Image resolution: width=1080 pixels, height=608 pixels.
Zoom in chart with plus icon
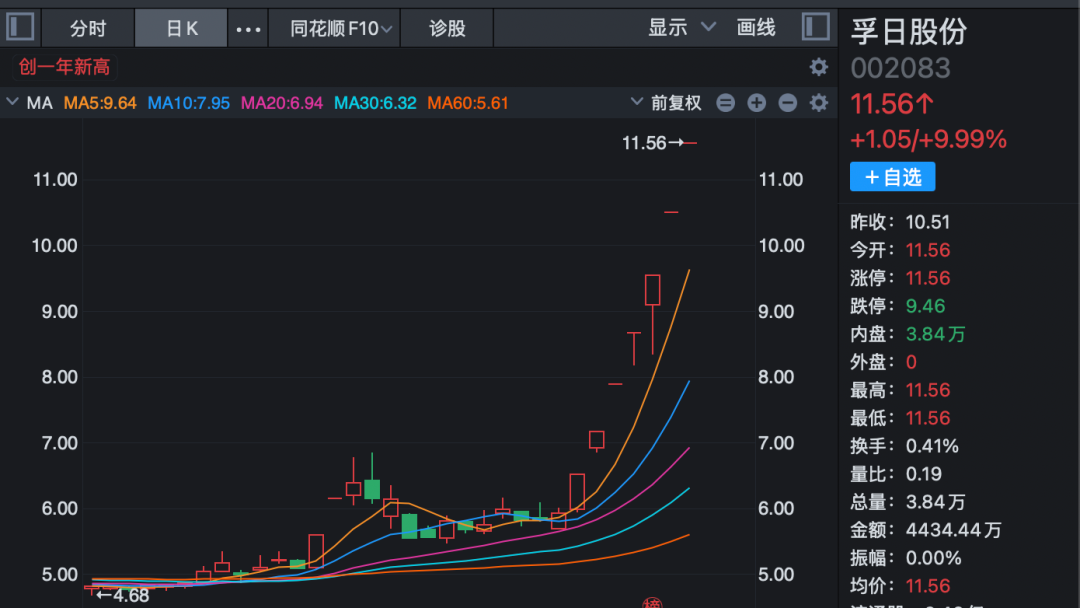point(757,102)
